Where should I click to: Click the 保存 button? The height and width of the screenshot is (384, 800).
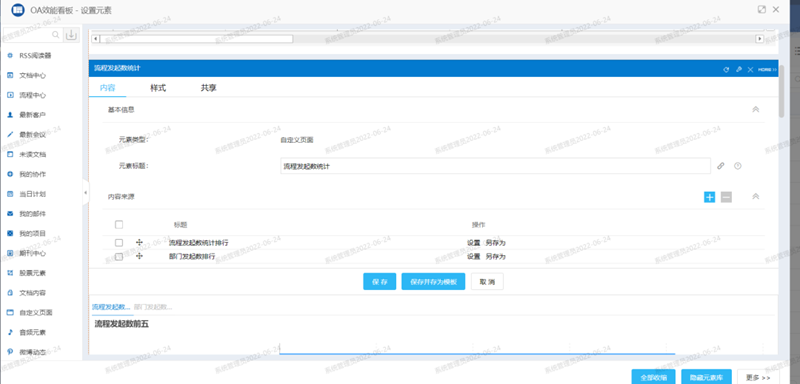380,281
